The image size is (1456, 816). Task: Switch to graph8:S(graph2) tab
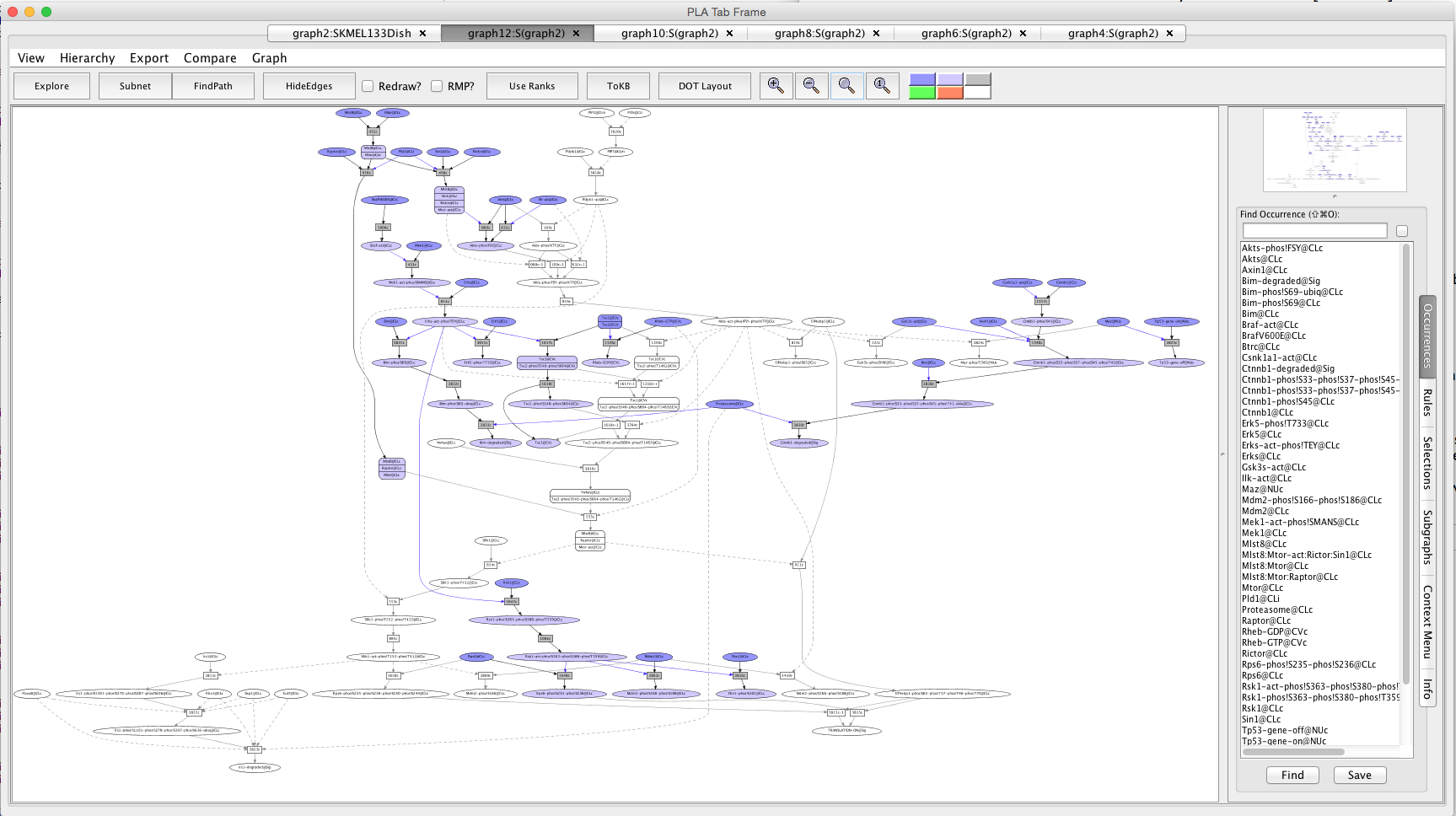(x=819, y=34)
